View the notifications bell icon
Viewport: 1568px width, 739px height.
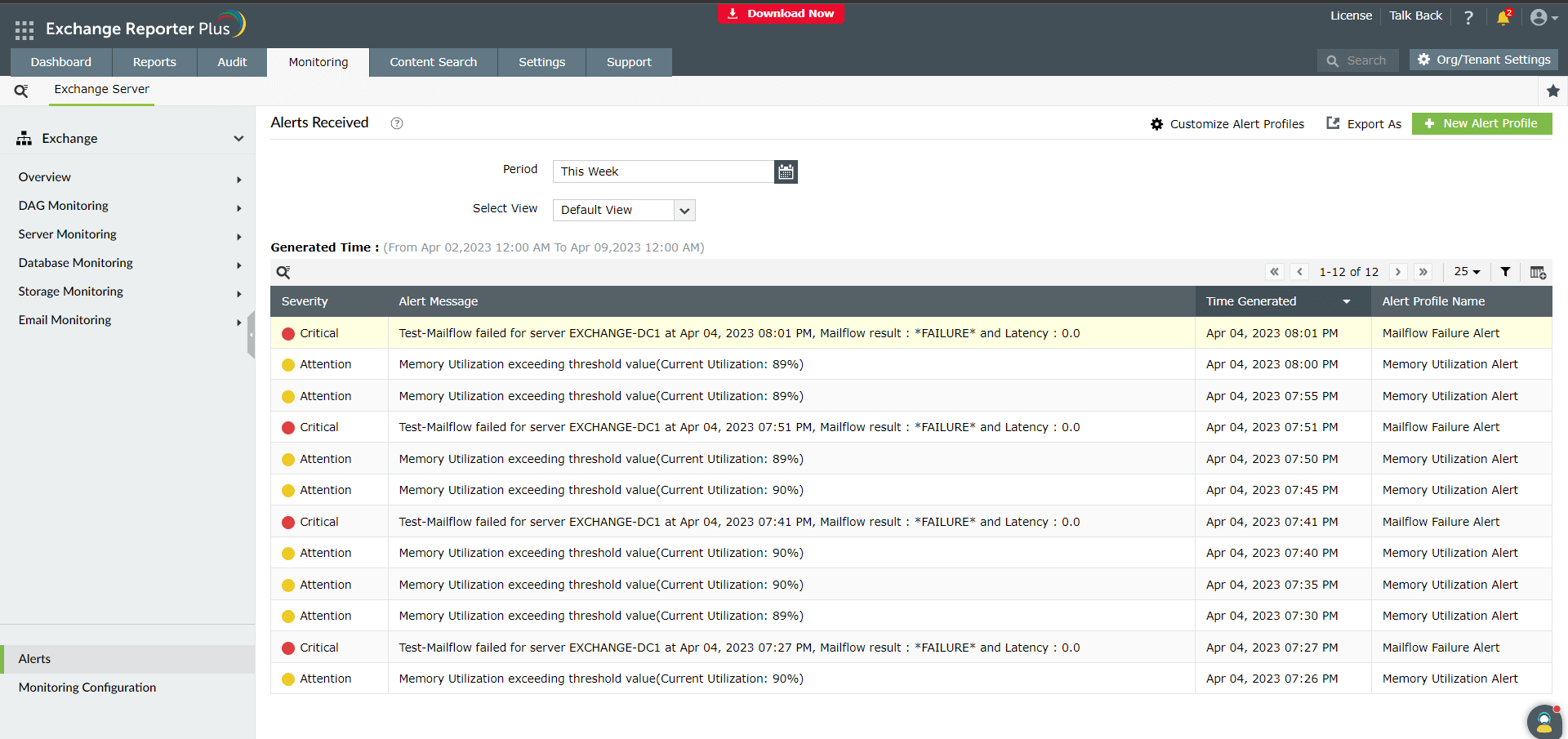[x=1503, y=17]
